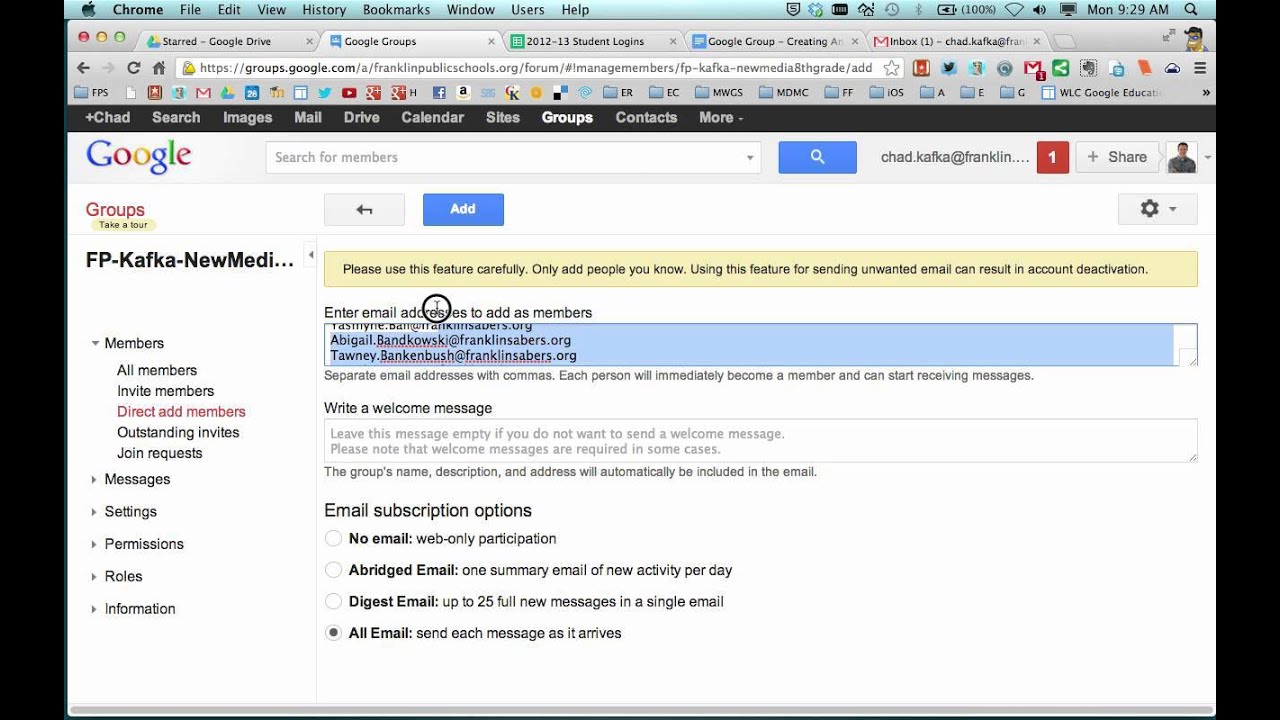Select the Digest Email option
Image resolution: width=1280 pixels, height=720 pixels.
[x=333, y=601]
